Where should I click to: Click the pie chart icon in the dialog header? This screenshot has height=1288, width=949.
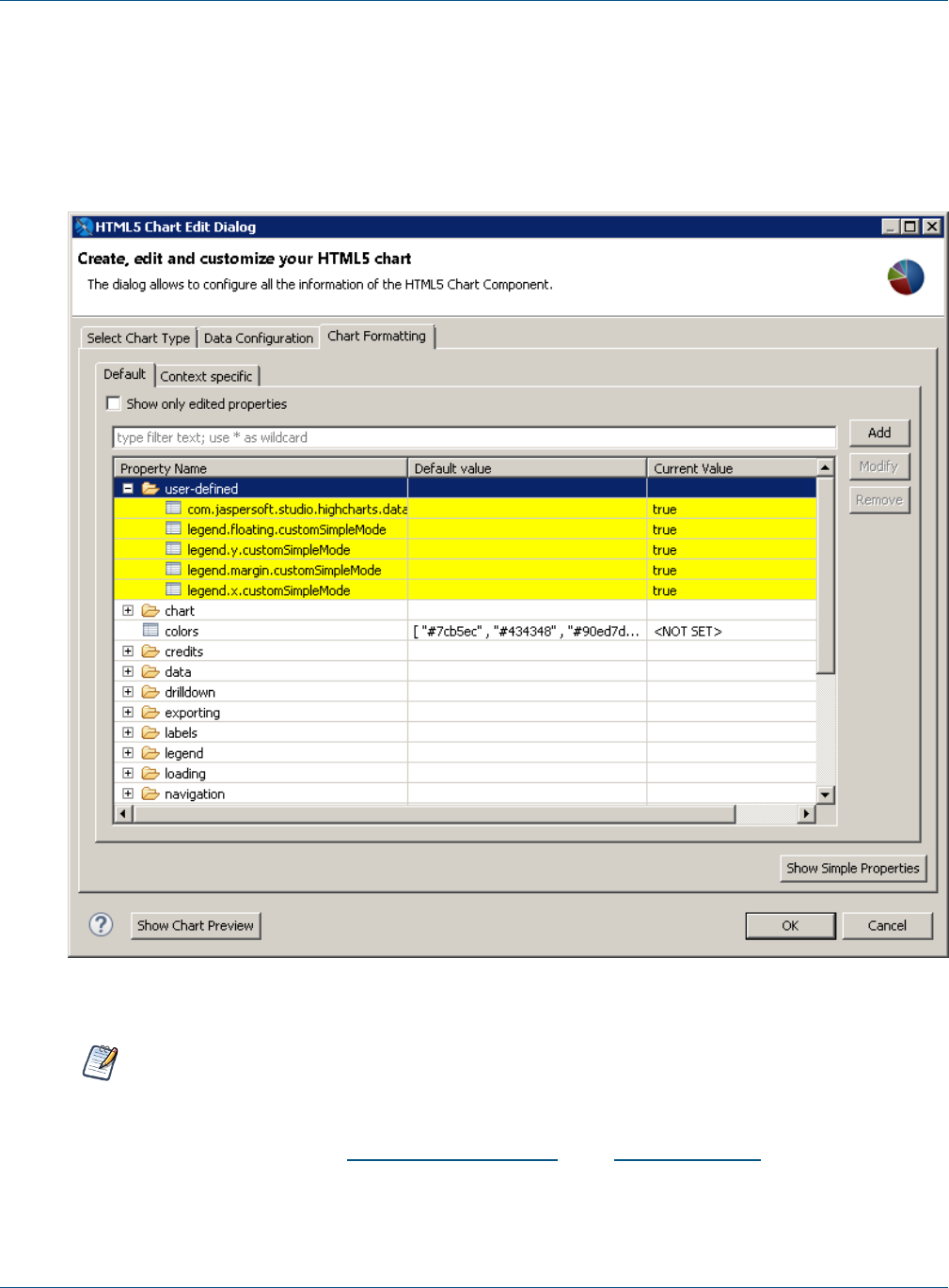click(x=906, y=277)
